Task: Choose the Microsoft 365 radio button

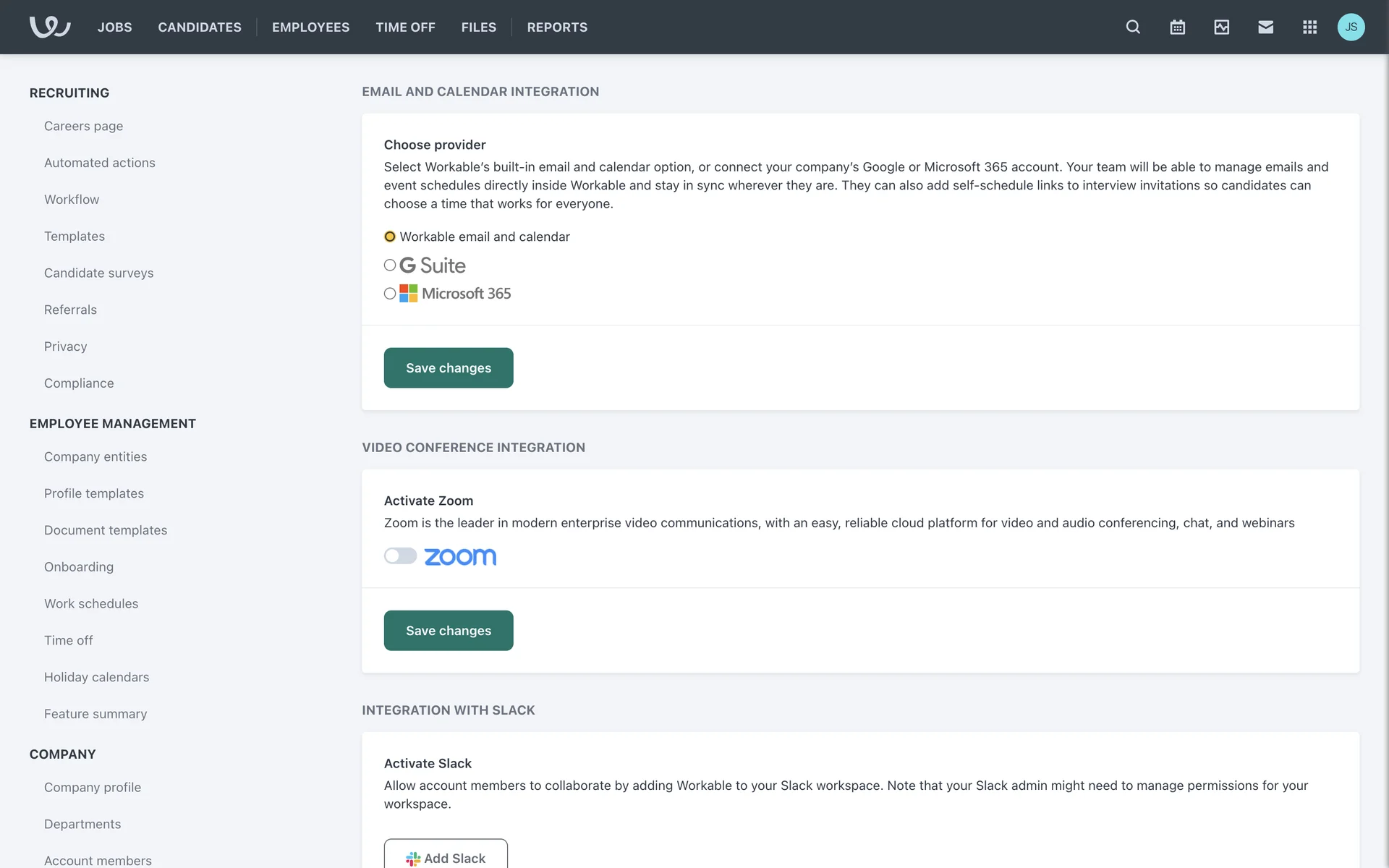Action: point(390,294)
